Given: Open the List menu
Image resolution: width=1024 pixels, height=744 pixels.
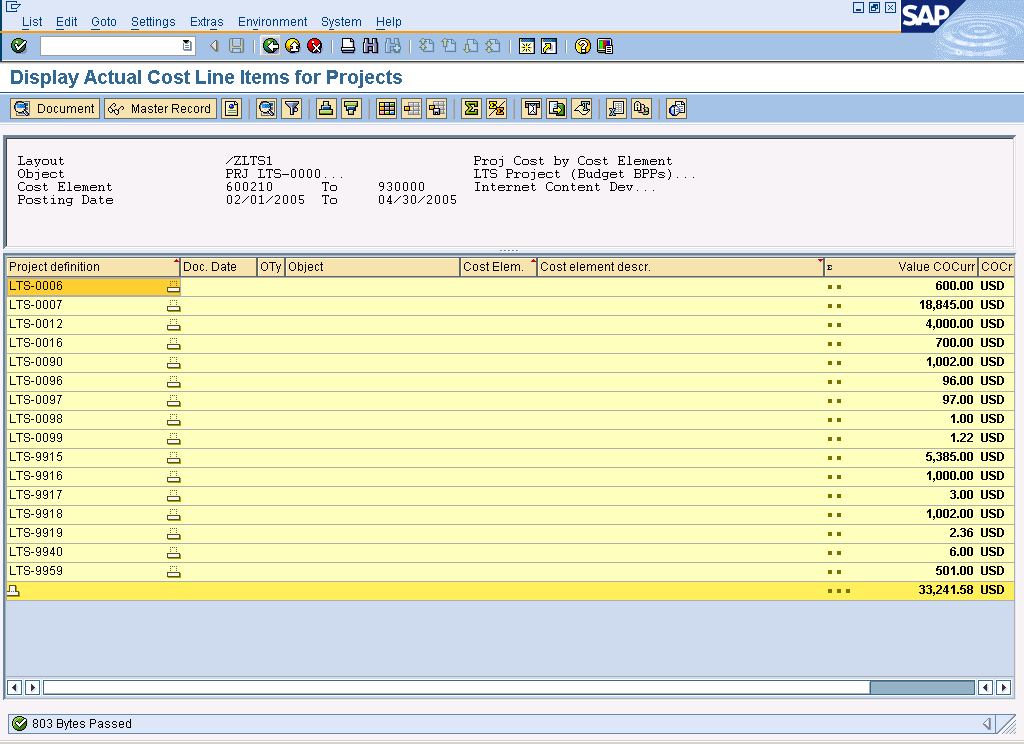Looking at the screenshot, I should tap(32, 22).
